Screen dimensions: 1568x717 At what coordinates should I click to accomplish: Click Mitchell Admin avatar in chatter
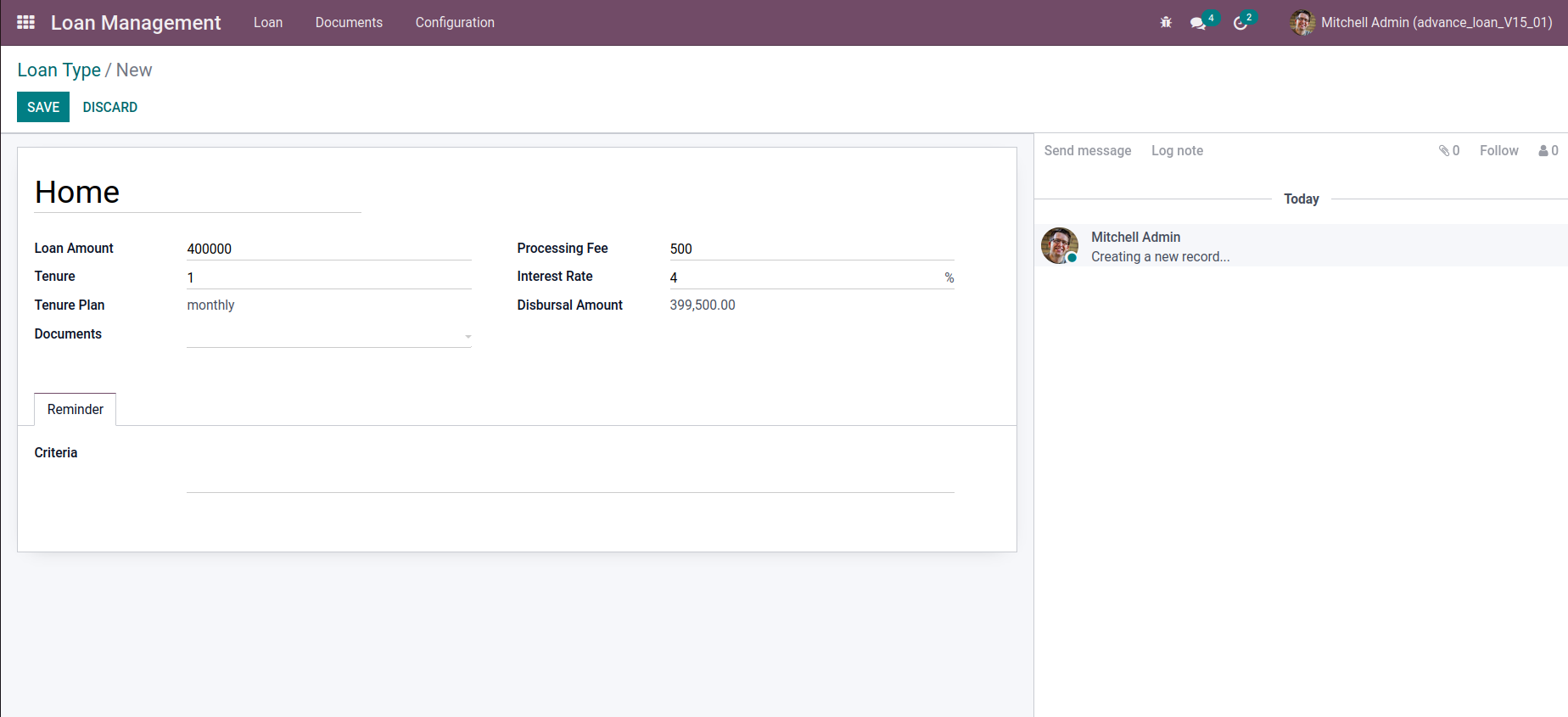[x=1060, y=245]
